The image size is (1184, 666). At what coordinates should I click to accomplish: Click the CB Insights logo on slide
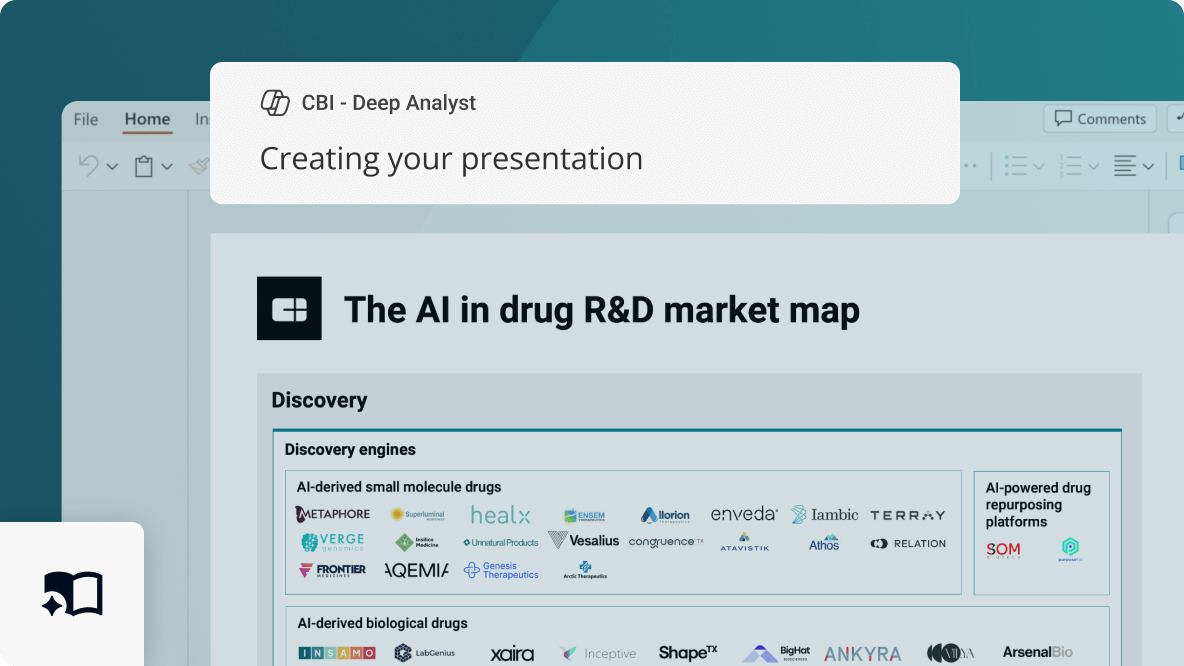coord(289,309)
